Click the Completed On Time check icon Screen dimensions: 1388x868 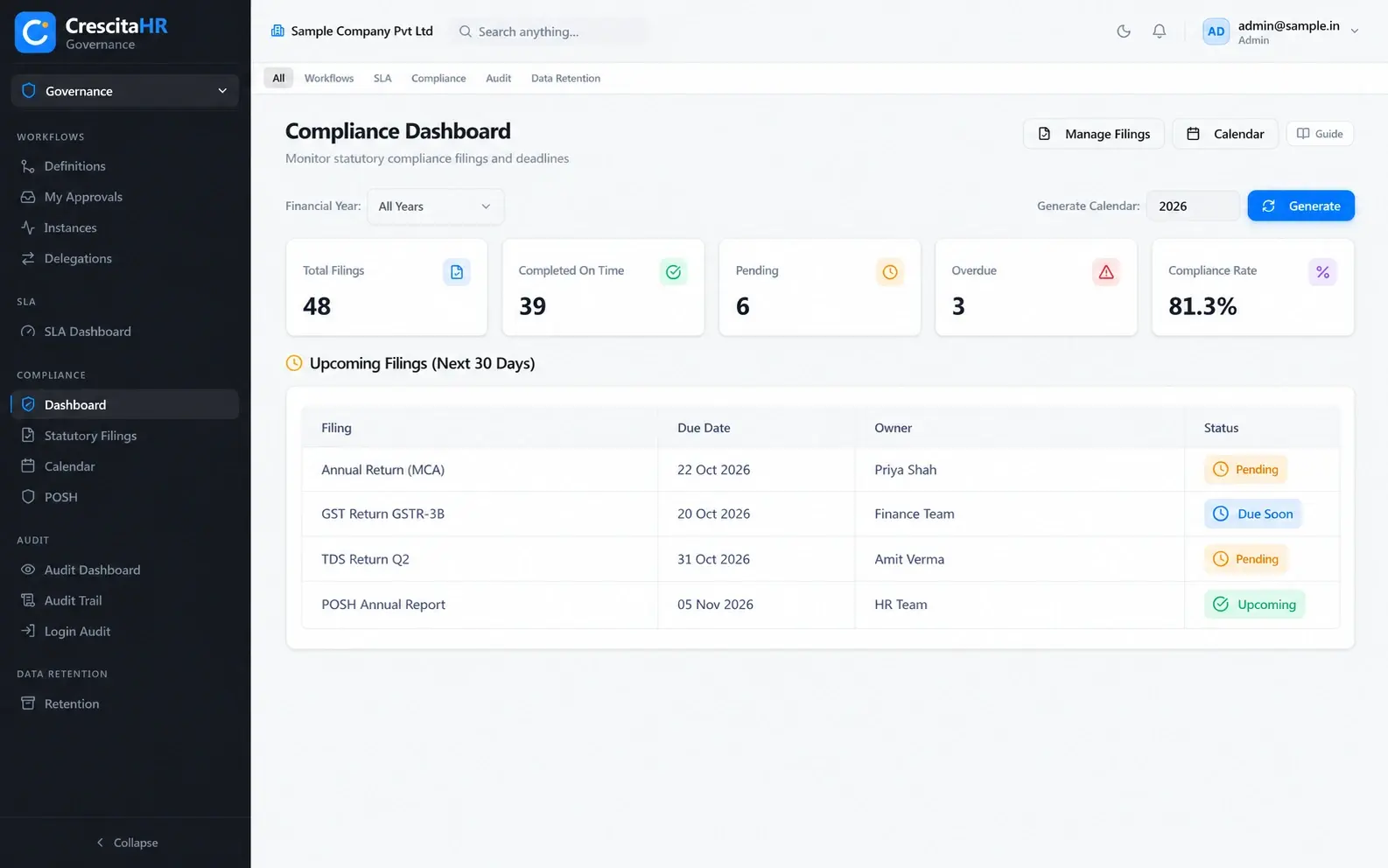pos(673,272)
